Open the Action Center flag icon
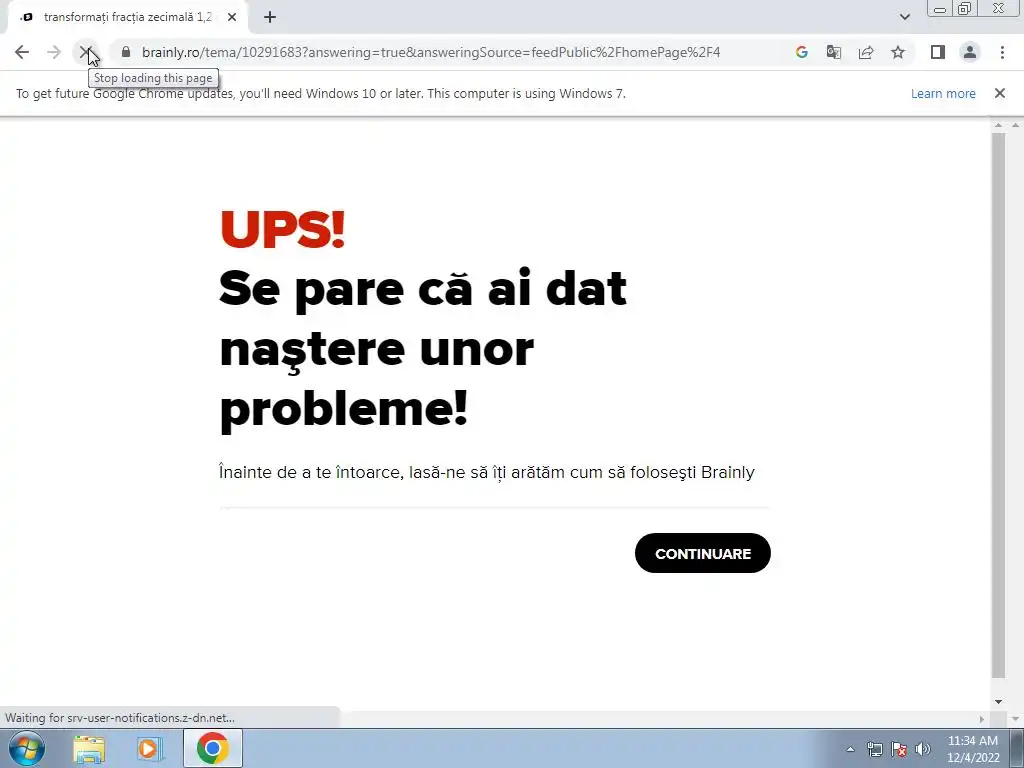This screenshot has width=1024, height=768. pos(899,749)
